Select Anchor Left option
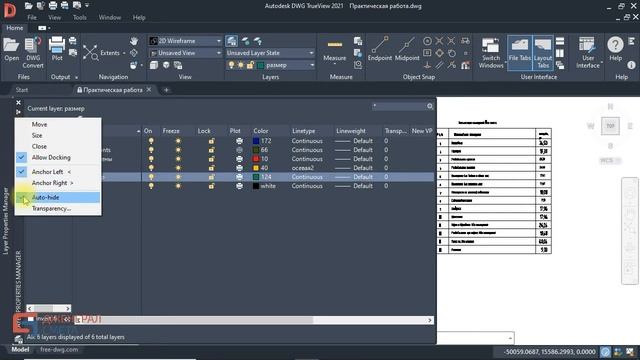The image size is (640, 360). tap(58, 172)
